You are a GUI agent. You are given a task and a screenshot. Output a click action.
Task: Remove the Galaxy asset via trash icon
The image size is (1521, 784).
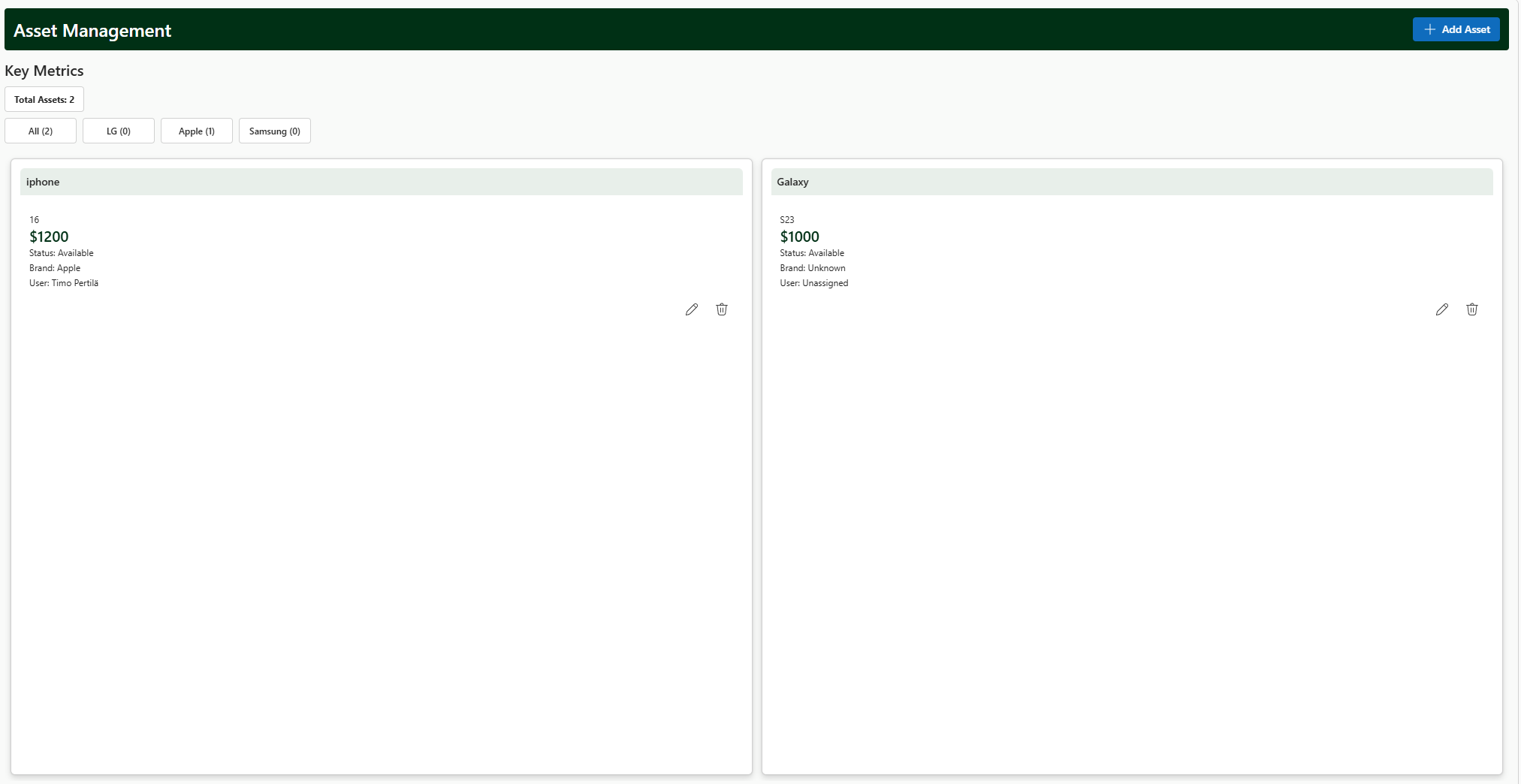coord(1471,309)
